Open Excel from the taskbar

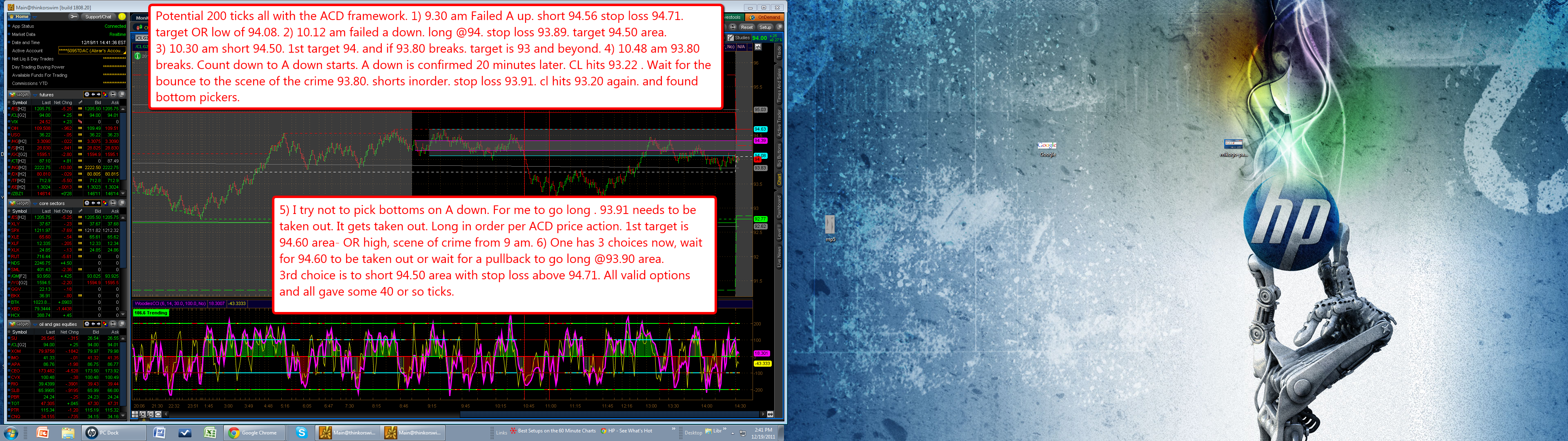pyautogui.click(x=210, y=432)
